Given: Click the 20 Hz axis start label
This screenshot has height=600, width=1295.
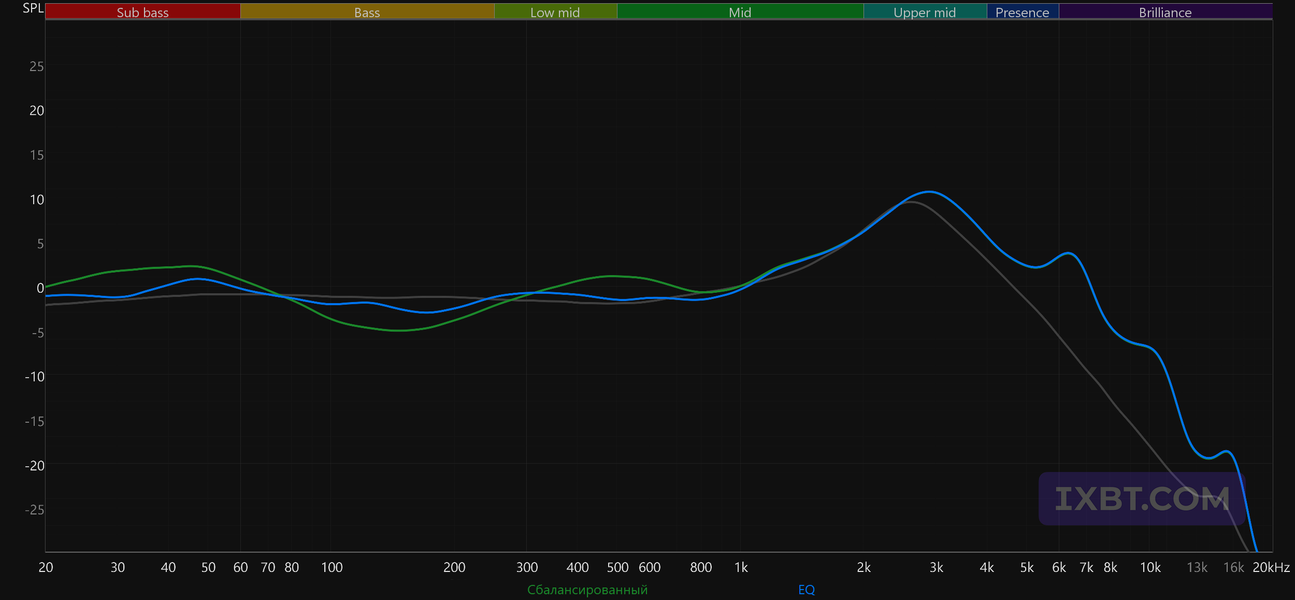Looking at the screenshot, I should pos(46,567).
